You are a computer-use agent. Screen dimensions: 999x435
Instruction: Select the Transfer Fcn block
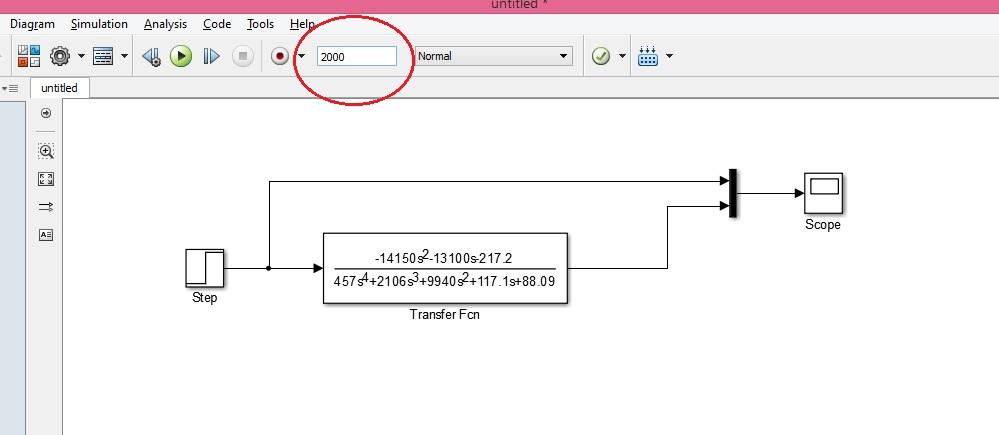coord(445,268)
